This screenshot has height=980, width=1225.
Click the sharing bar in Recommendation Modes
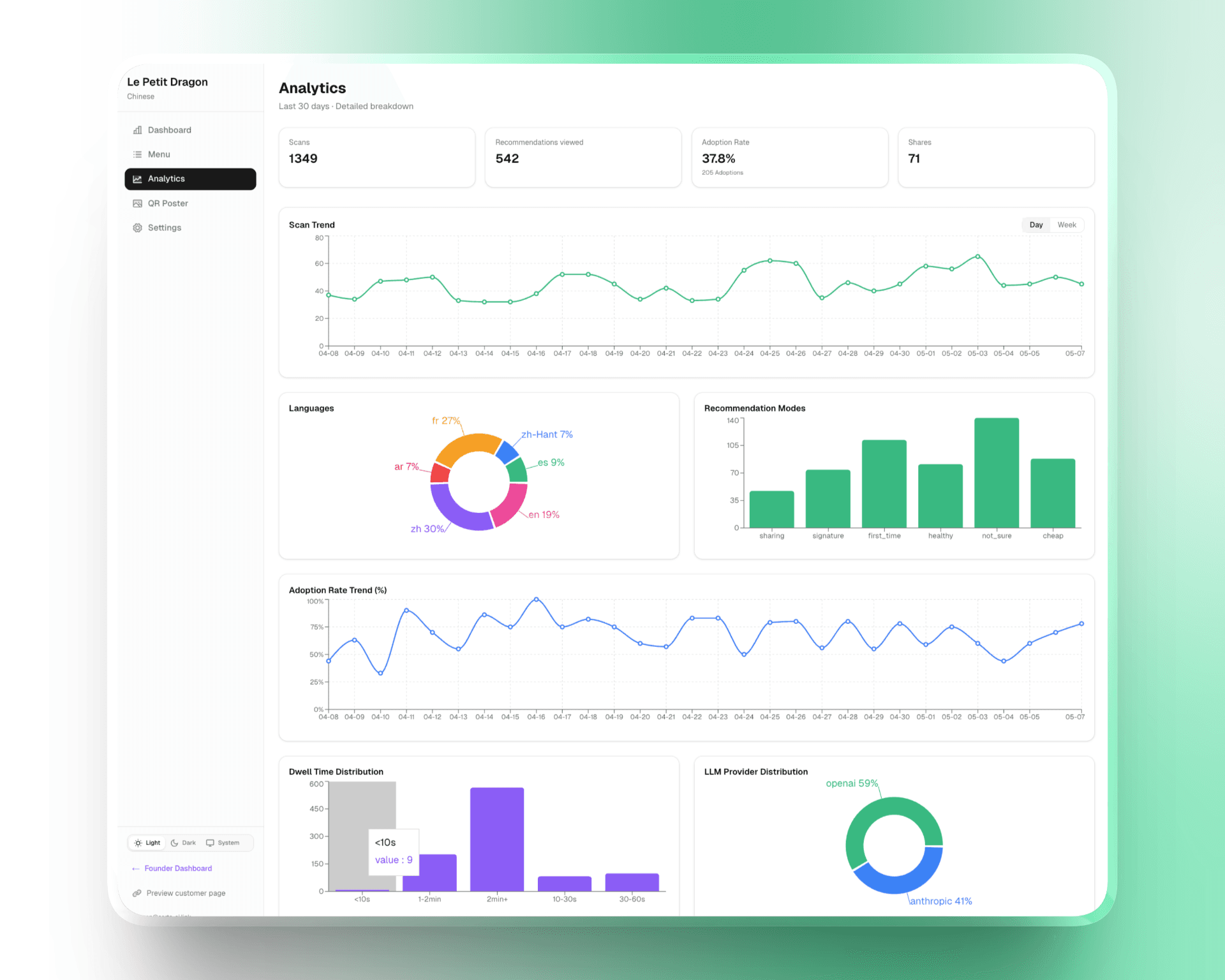point(772,509)
